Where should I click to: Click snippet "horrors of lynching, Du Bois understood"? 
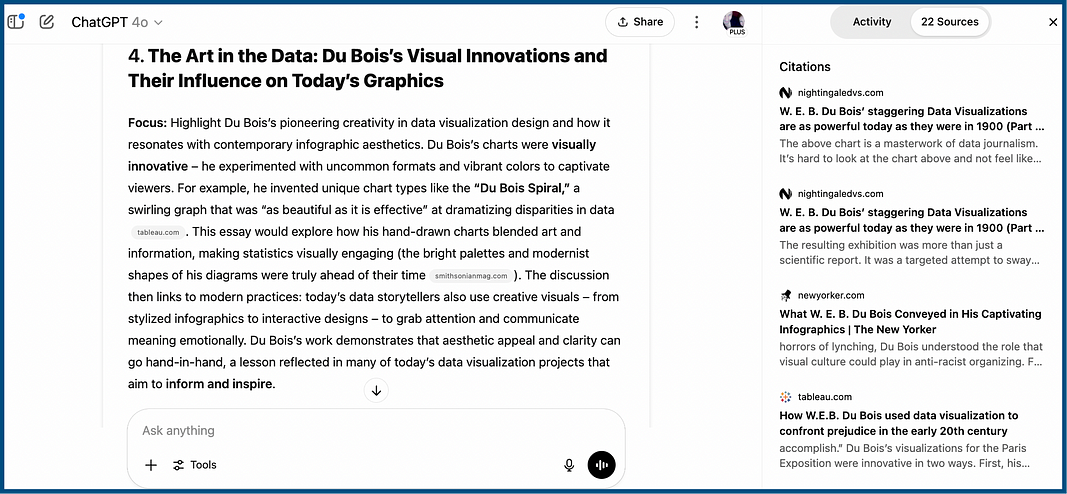(911, 354)
